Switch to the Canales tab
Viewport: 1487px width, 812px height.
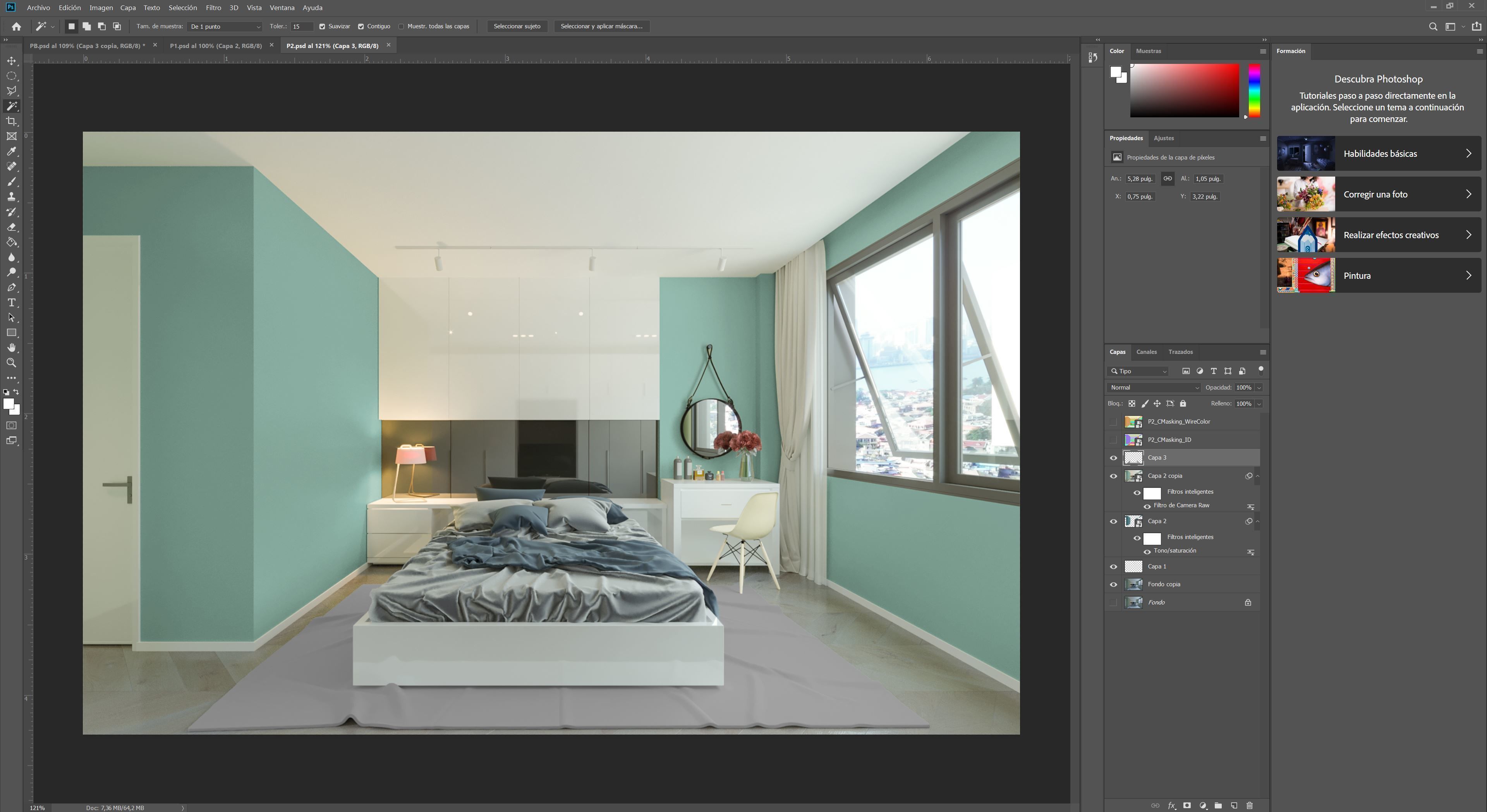click(1146, 352)
